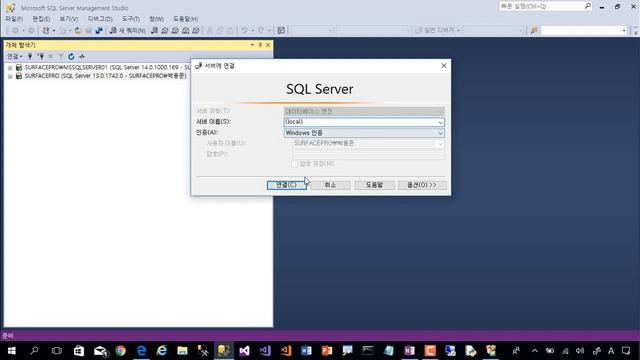The width and height of the screenshot is (640, 360).
Task: Open the 창(W) menu
Action: 156,19
